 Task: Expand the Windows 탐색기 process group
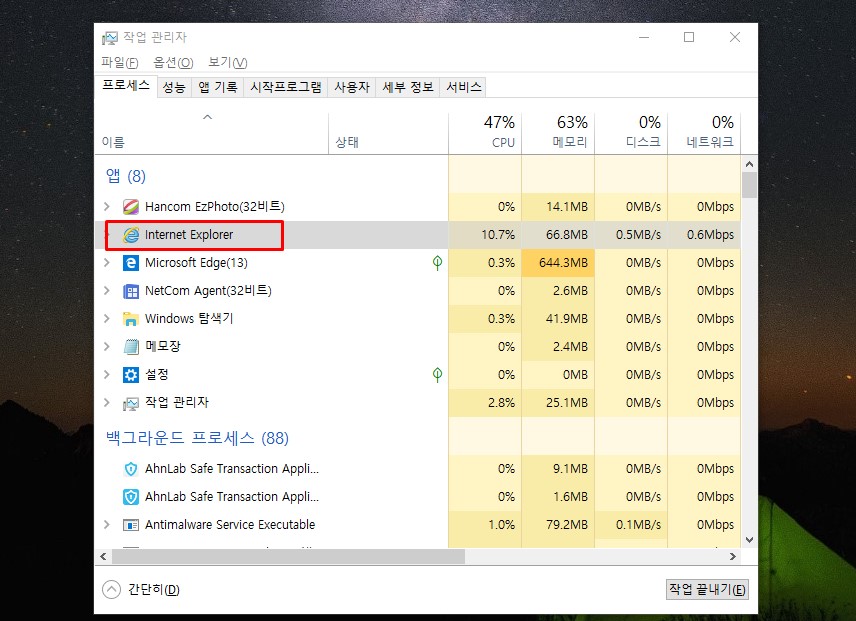point(107,318)
